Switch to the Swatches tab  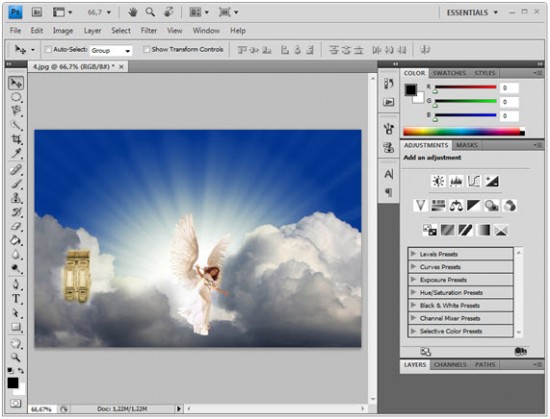(449, 73)
